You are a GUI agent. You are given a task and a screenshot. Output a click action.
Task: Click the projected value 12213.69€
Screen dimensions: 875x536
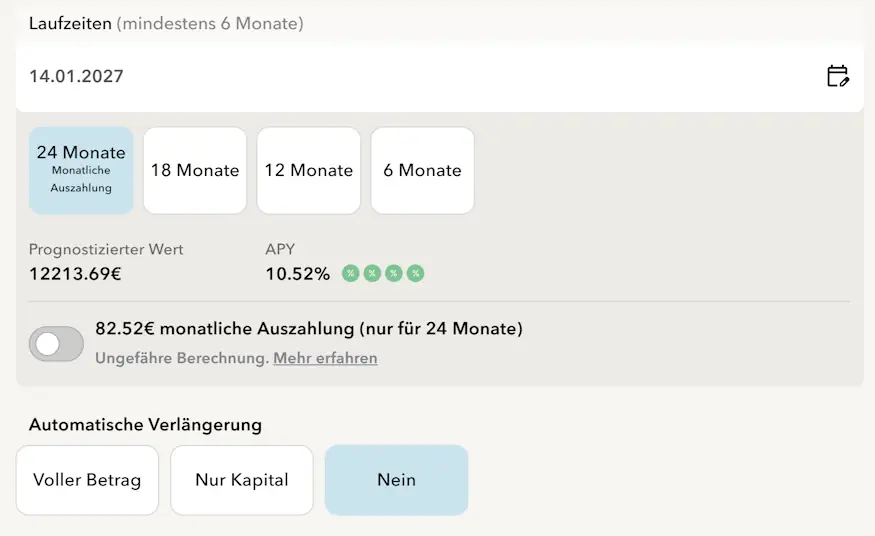point(75,273)
